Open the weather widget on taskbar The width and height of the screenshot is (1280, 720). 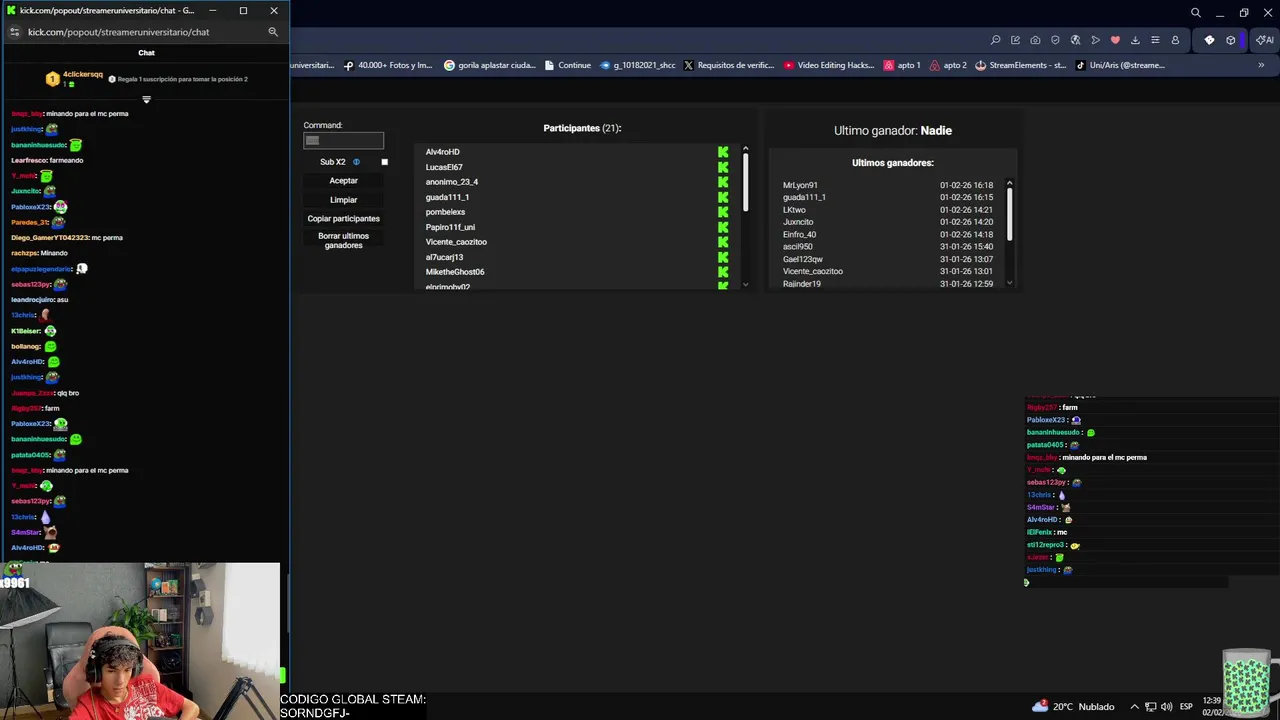point(1073,706)
